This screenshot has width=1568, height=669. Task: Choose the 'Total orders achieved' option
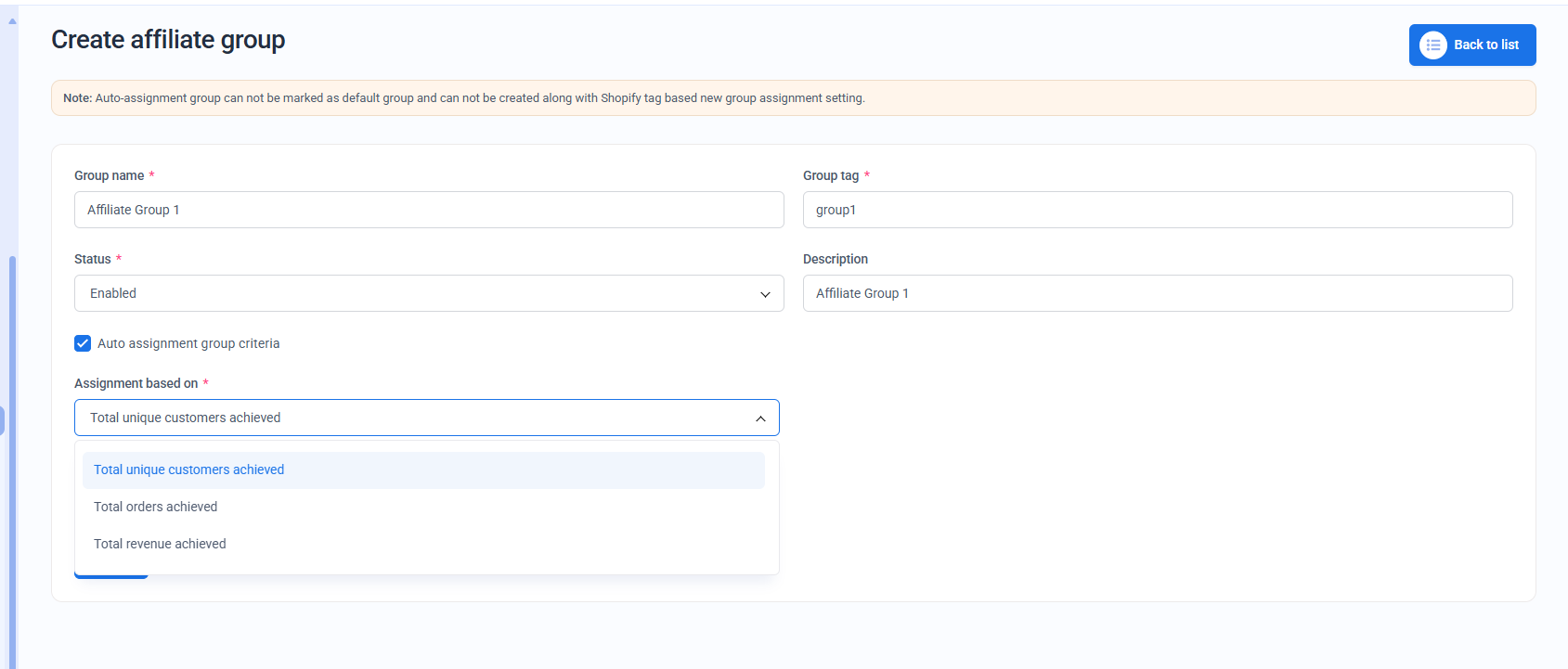156,507
